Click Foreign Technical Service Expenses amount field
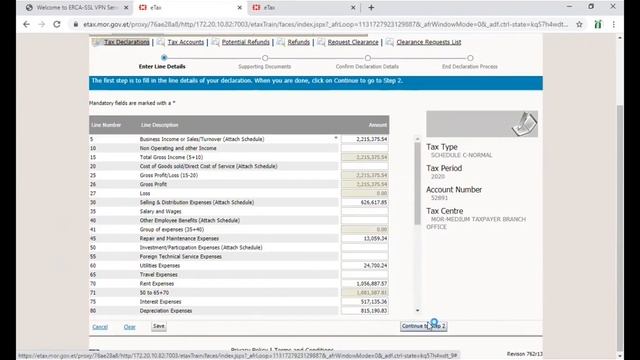 click(x=365, y=256)
